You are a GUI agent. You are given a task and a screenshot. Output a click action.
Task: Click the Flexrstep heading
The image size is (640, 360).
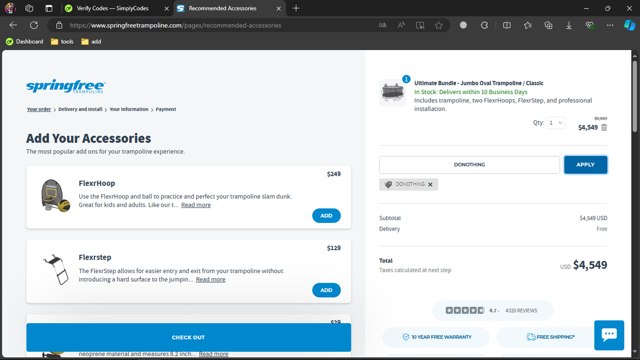(x=95, y=258)
